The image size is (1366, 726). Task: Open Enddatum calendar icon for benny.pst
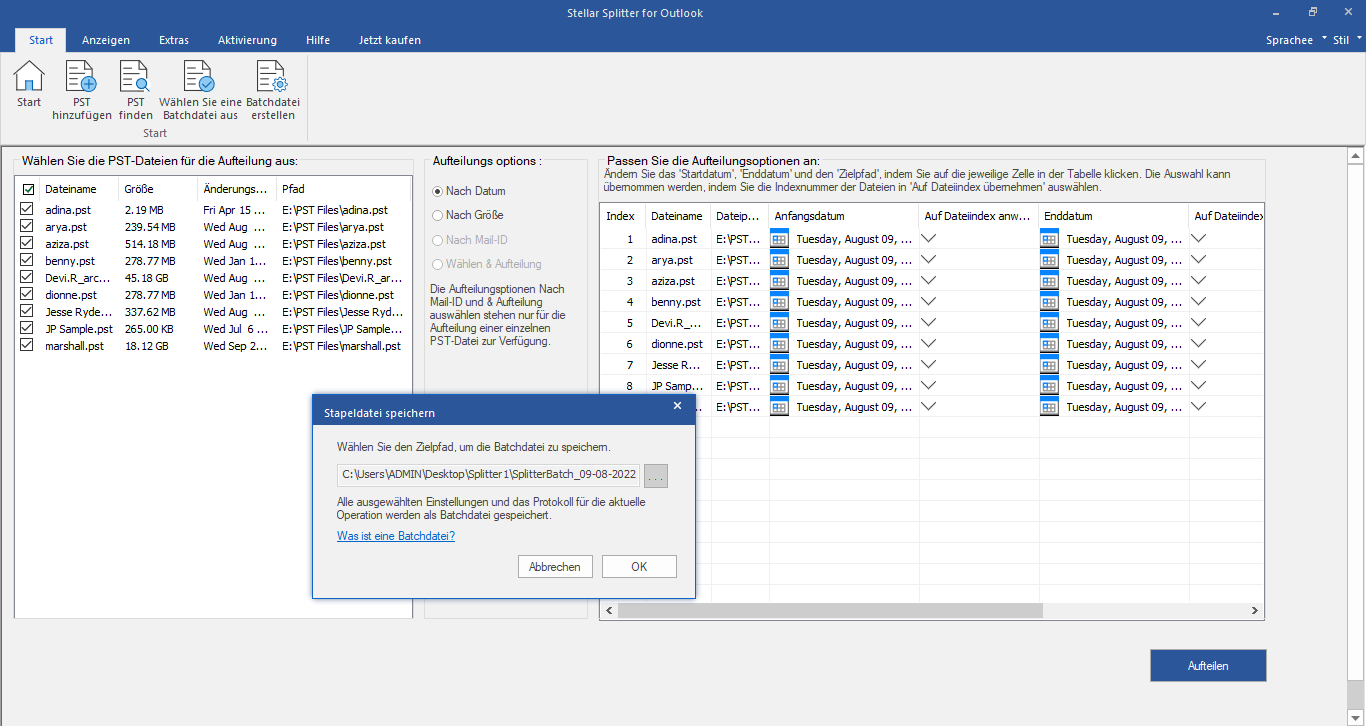[x=1050, y=302]
